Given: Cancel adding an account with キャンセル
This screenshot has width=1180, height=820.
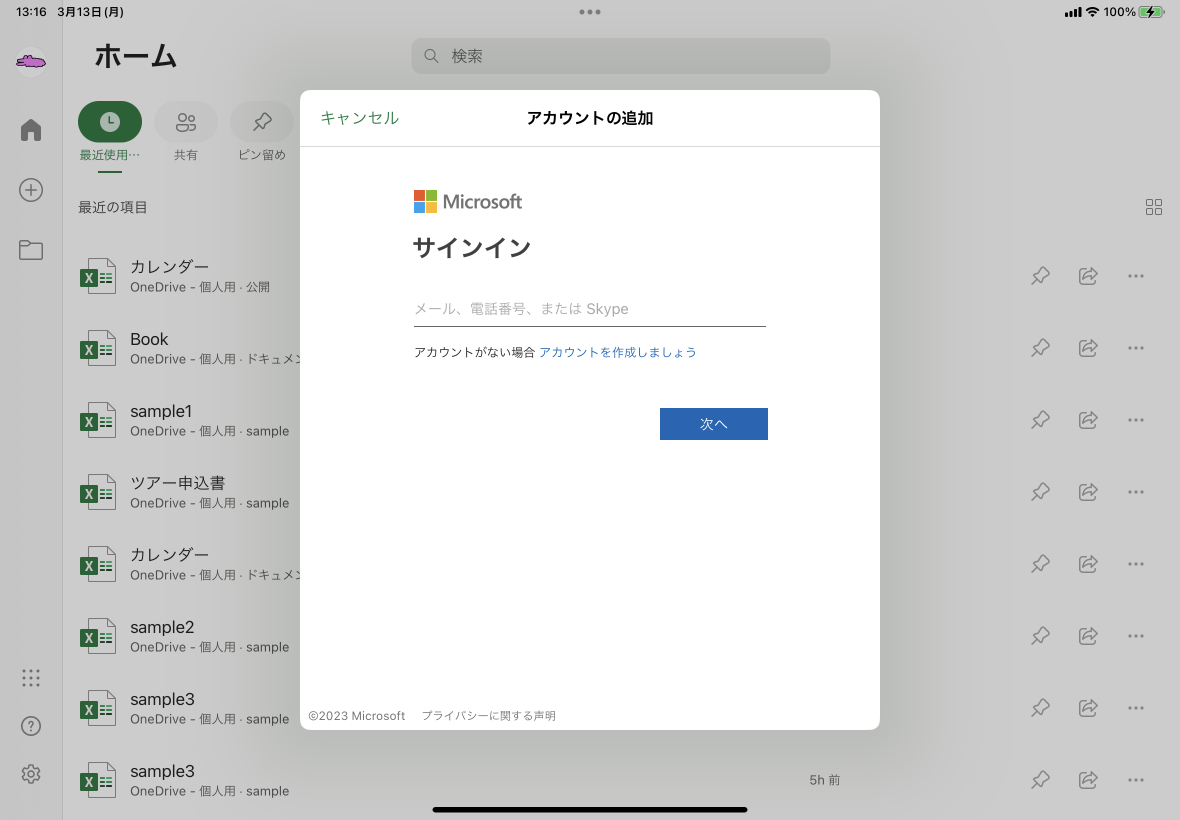Looking at the screenshot, I should 359,118.
